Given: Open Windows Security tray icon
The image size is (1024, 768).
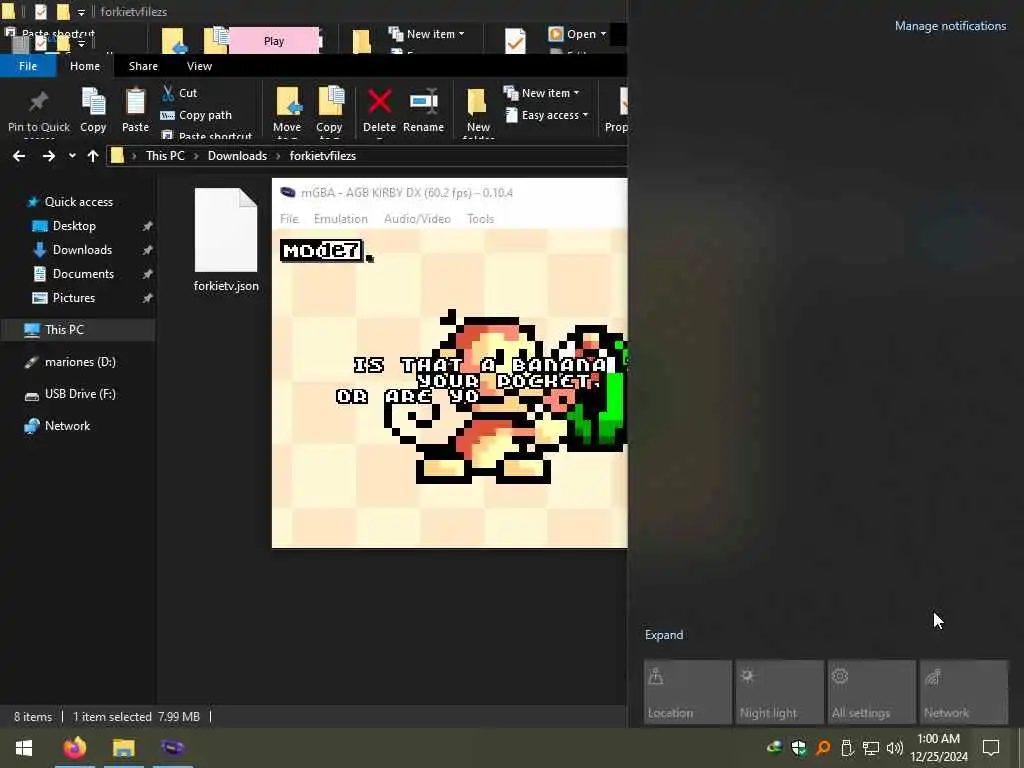Looking at the screenshot, I should tap(798, 748).
